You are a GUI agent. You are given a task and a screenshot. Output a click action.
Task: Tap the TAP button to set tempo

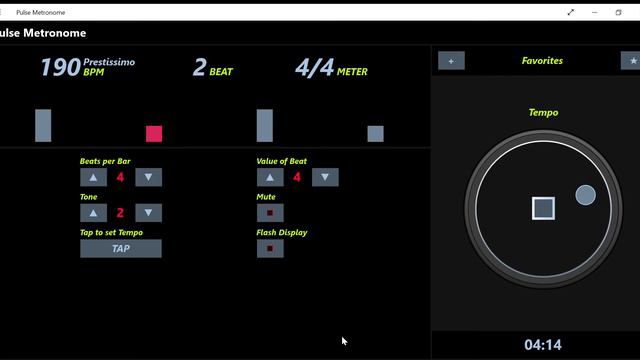pyautogui.click(x=121, y=249)
